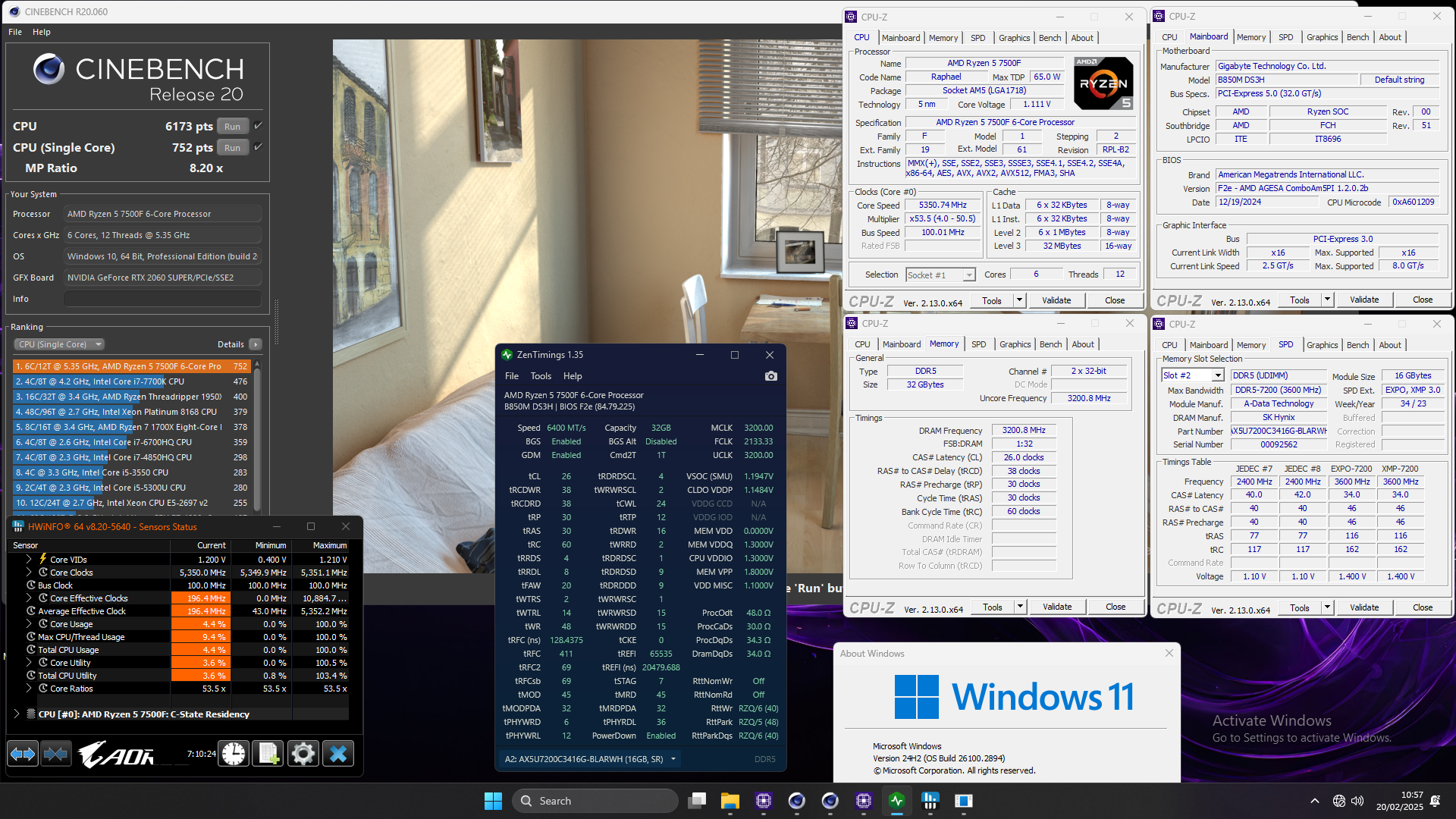
Task: Select Graphics tab in CPU-Z Mainboard window
Action: click(x=1322, y=37)
